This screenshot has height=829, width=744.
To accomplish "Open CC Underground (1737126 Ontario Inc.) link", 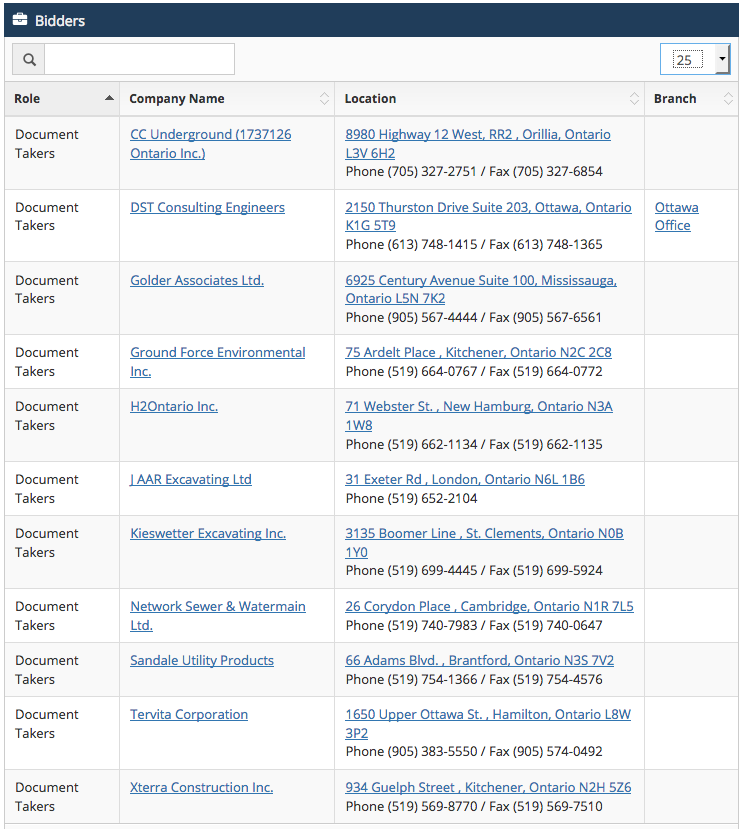I will (x=210, y=144).
